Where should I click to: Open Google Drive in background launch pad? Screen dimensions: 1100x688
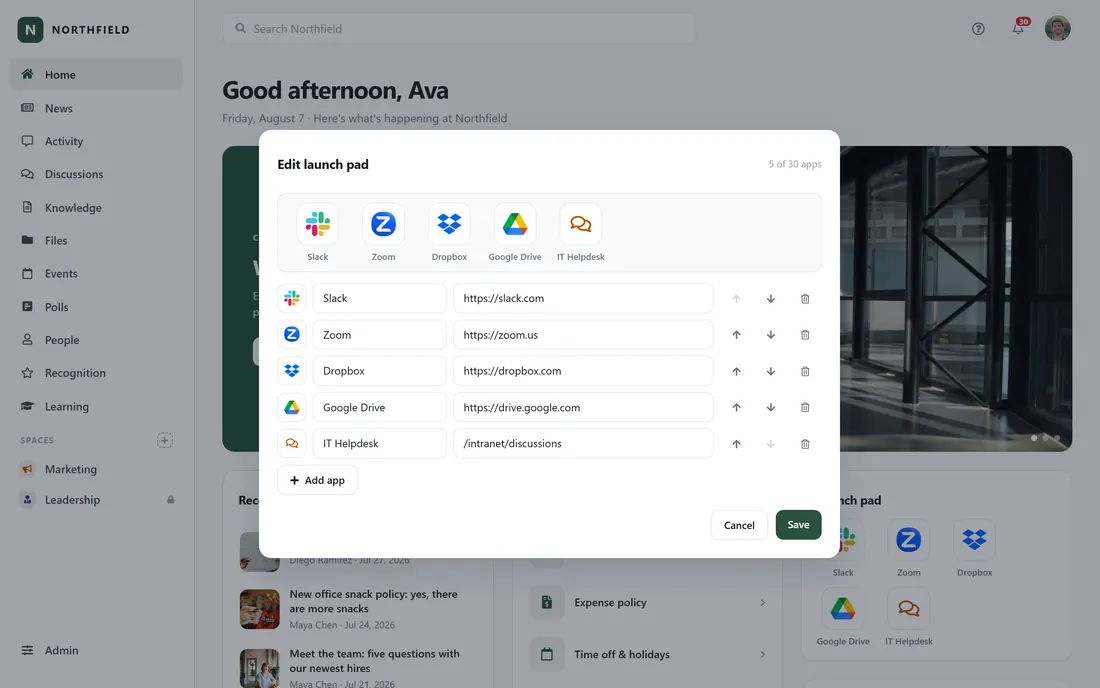click(x=843, y=617)
